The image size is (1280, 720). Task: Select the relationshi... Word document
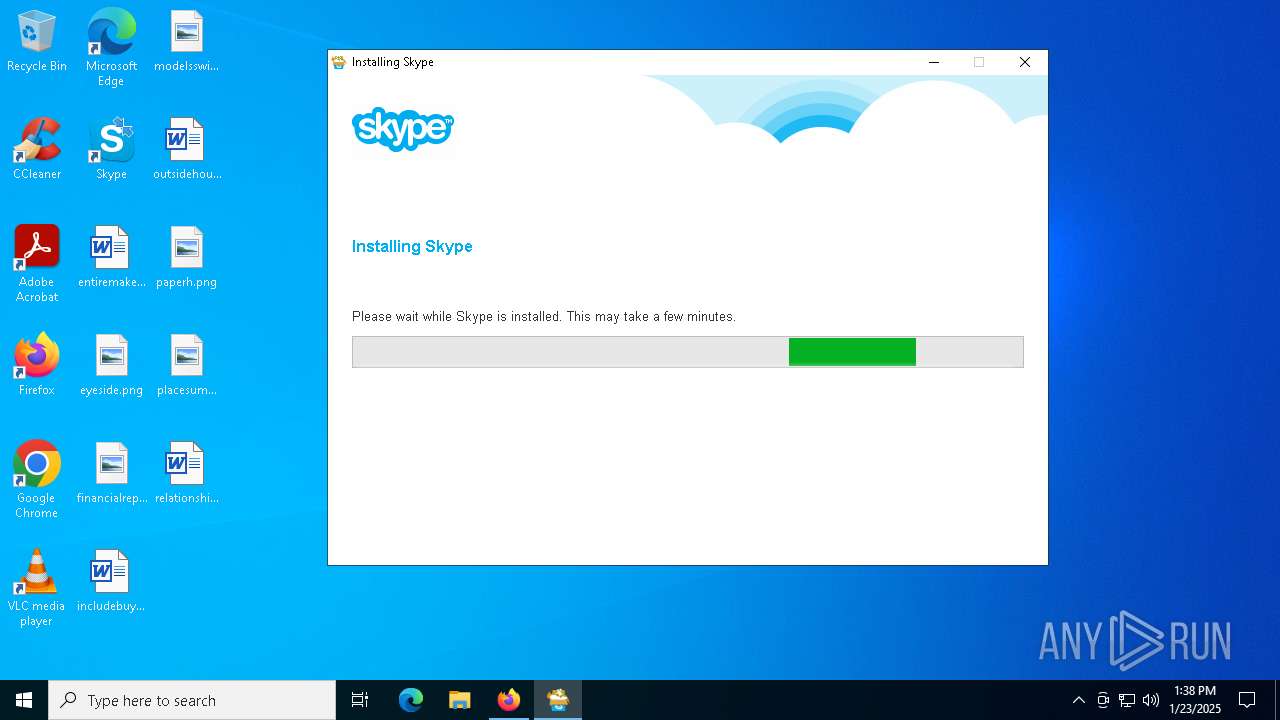click(x=186, y=474)
